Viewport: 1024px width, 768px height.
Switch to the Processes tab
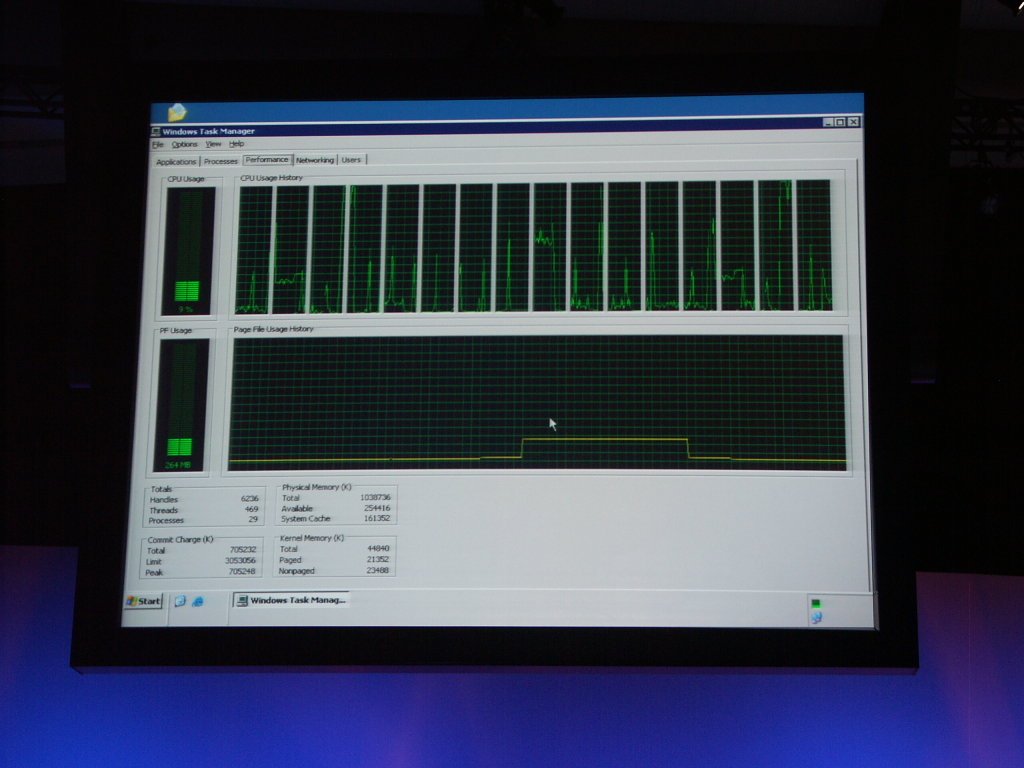click(221, 161)
